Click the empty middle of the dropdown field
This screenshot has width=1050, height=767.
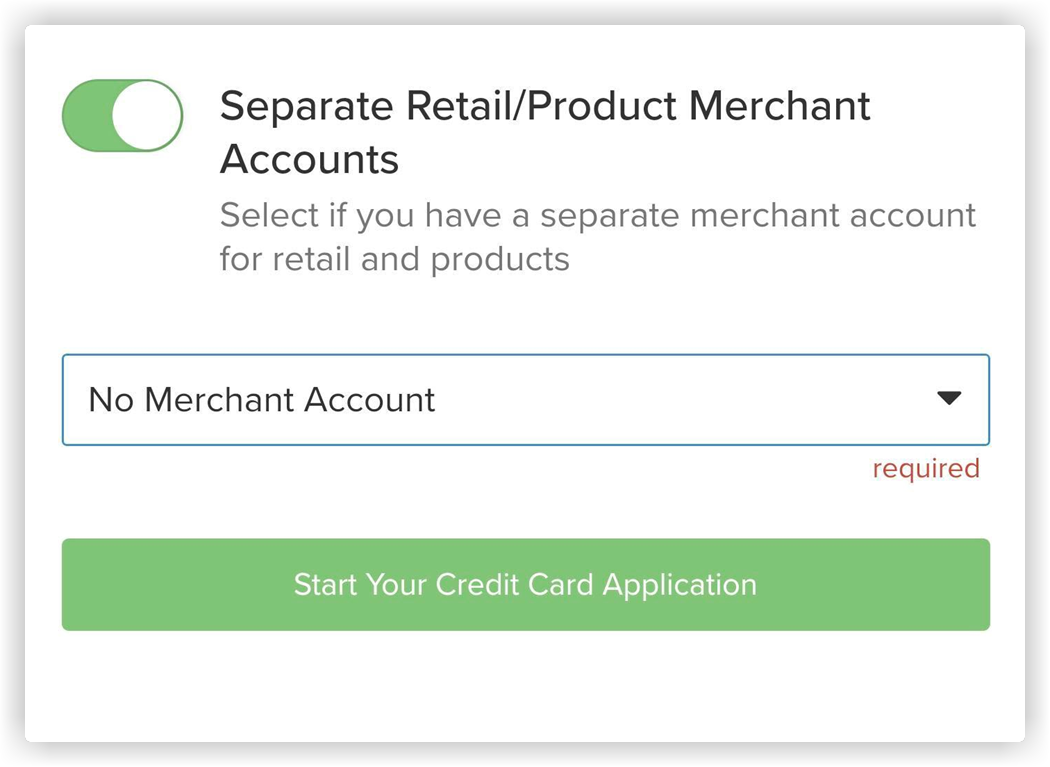(x=680, y=399)
